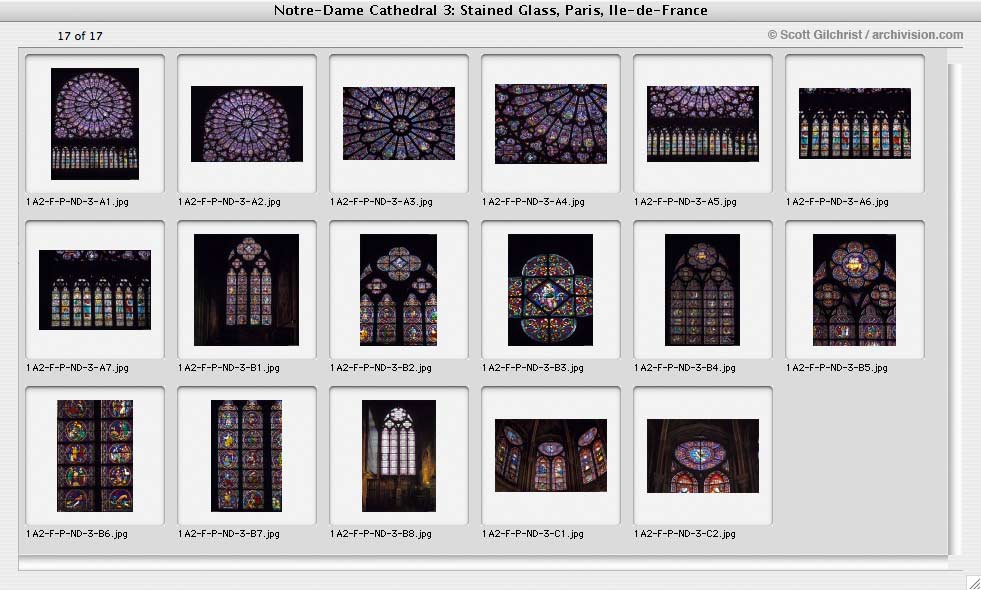Click filename label 1A2-F-P-ND-3-A3.jpg

382,202
